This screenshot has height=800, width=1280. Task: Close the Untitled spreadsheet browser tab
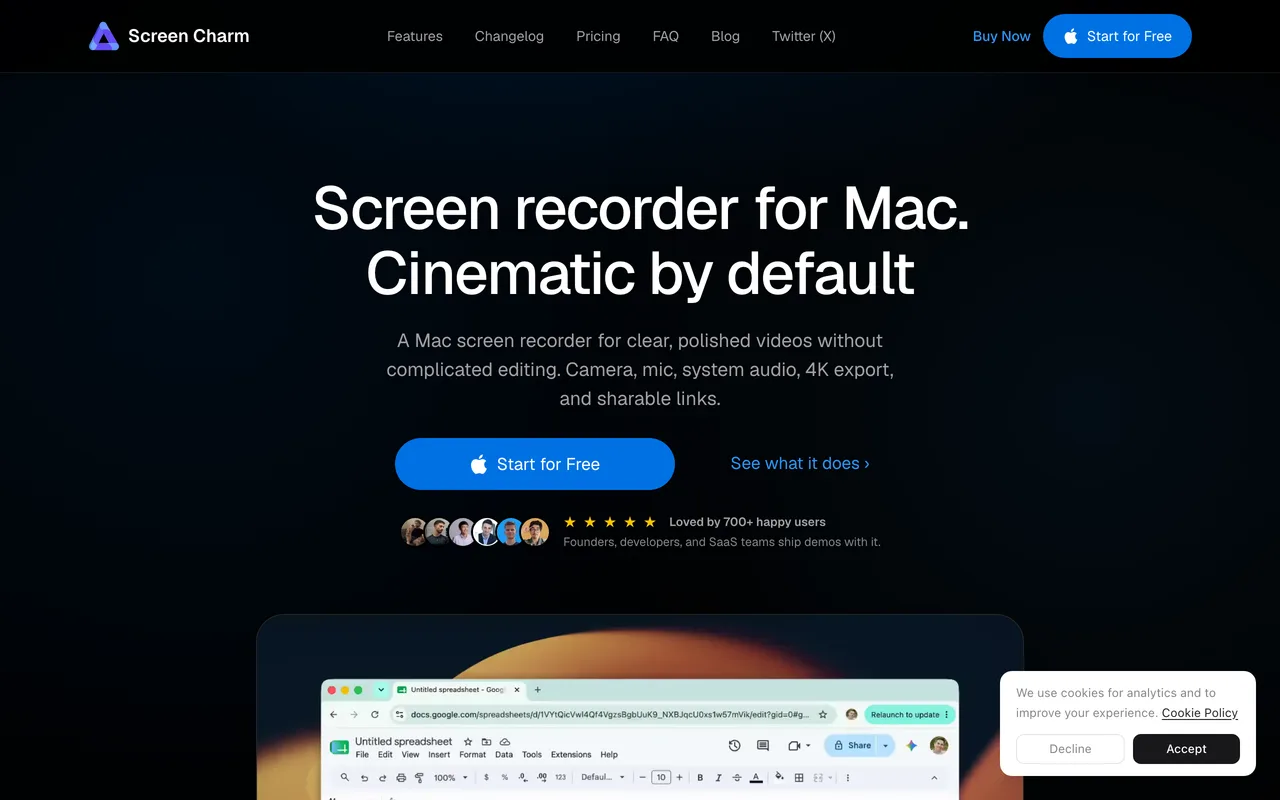pos(517,690)
